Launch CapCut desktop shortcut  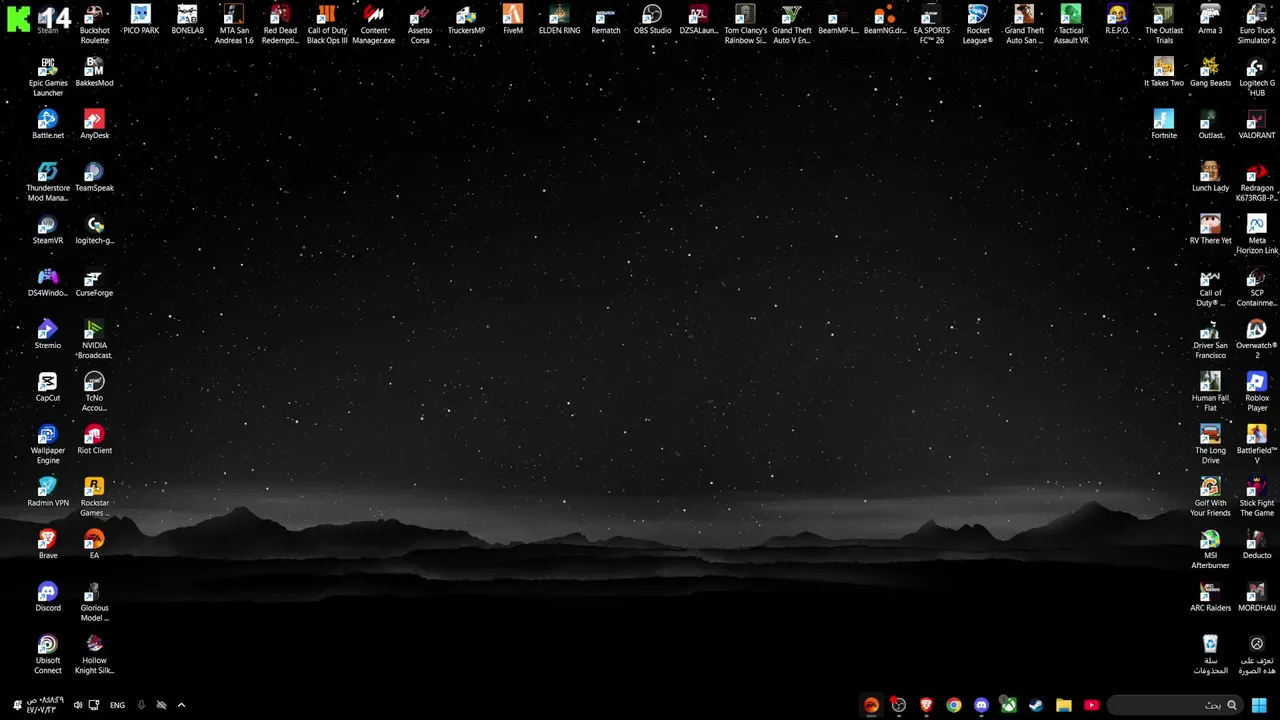48,387
